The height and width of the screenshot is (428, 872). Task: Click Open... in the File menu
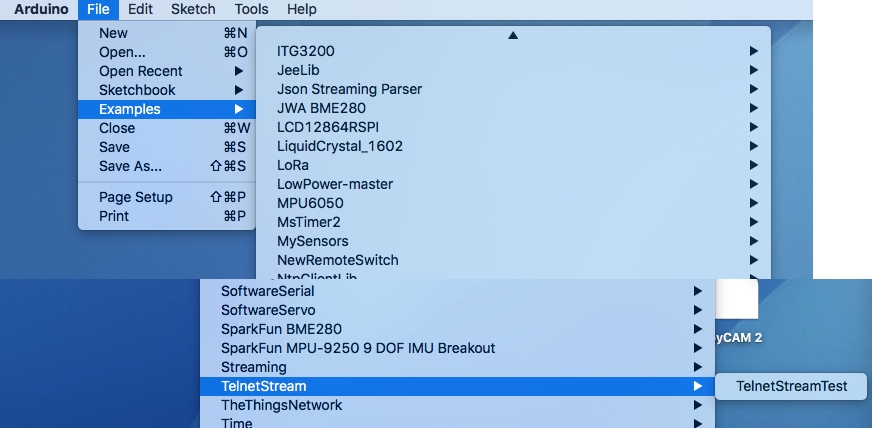(122, 52)
